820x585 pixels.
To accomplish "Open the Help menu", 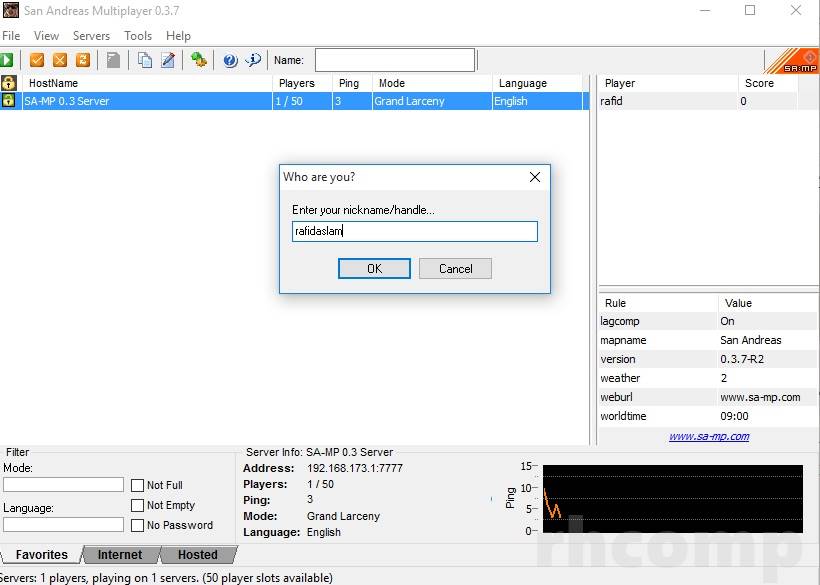I will tap(178, 36).
